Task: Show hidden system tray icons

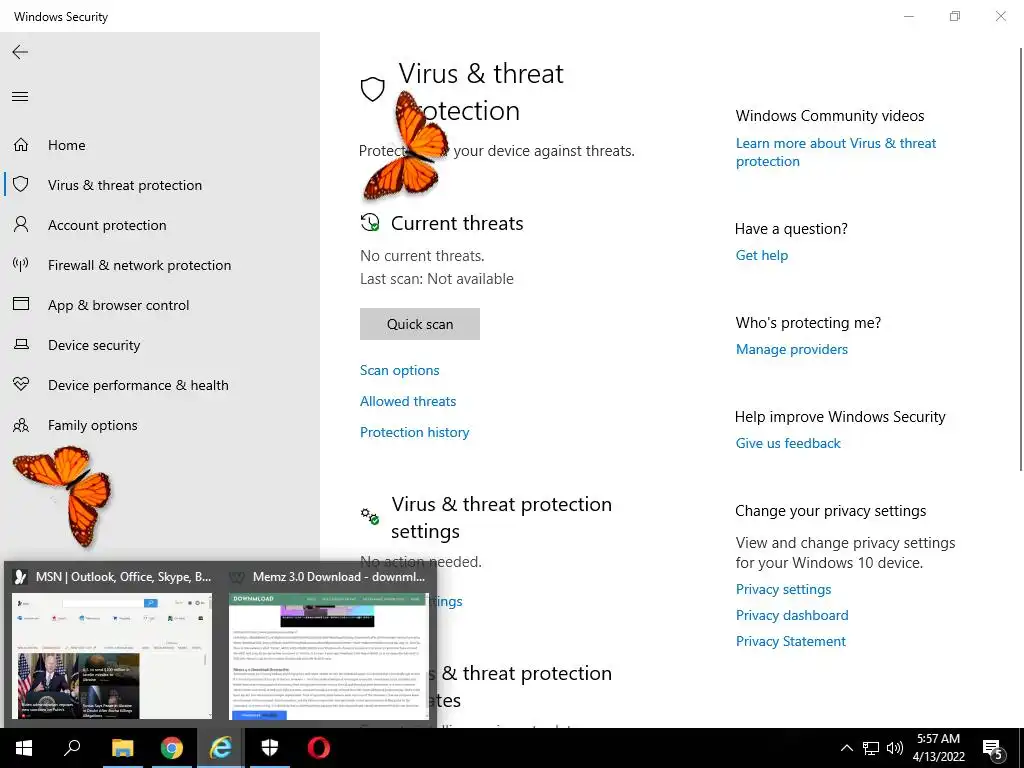Action: 846,748
